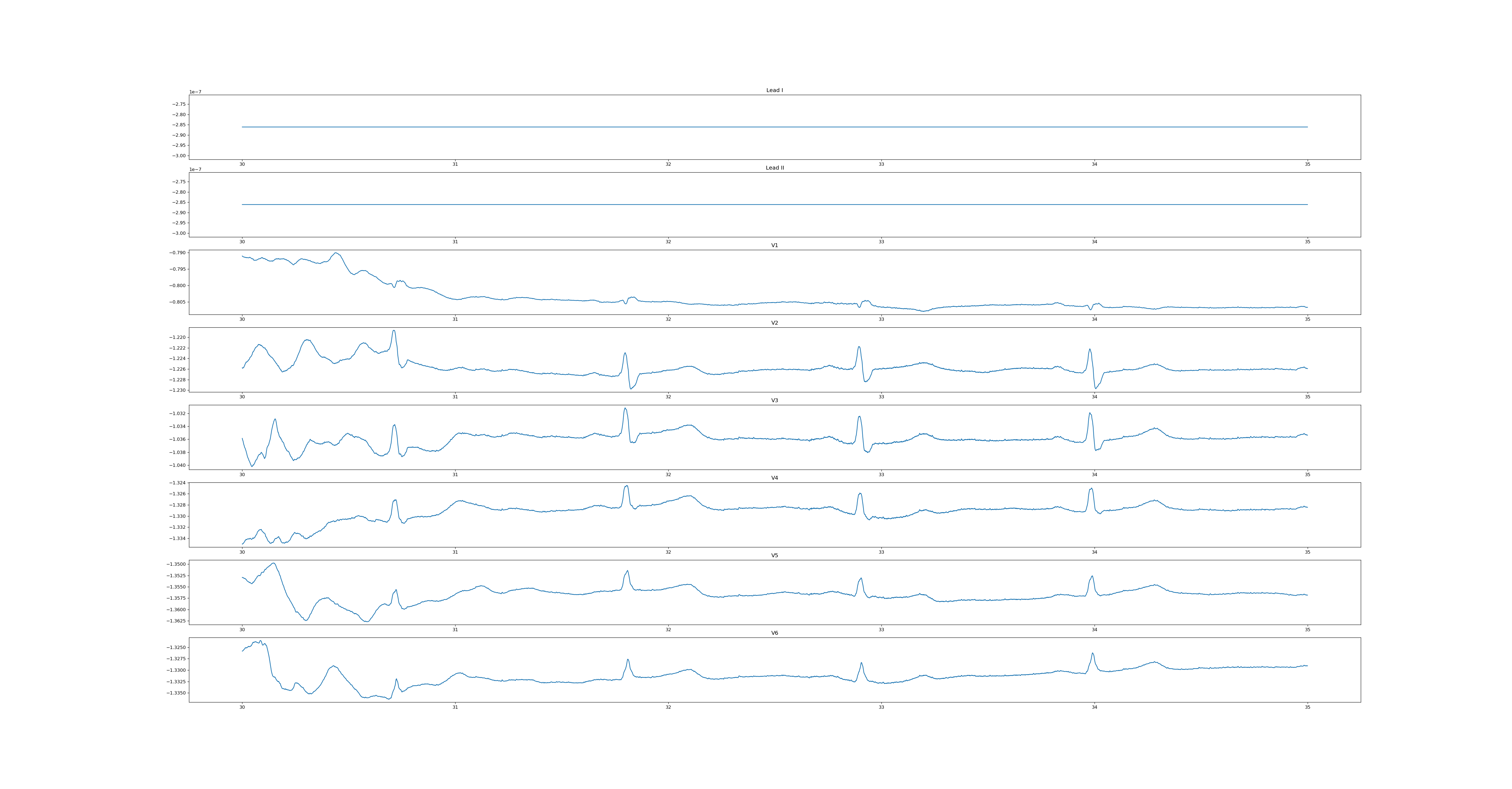Viewport: 1512px width, 789px height.
Task: Click the V3 QRS peak just before 32 seconds
Action: tap(625, 408)
